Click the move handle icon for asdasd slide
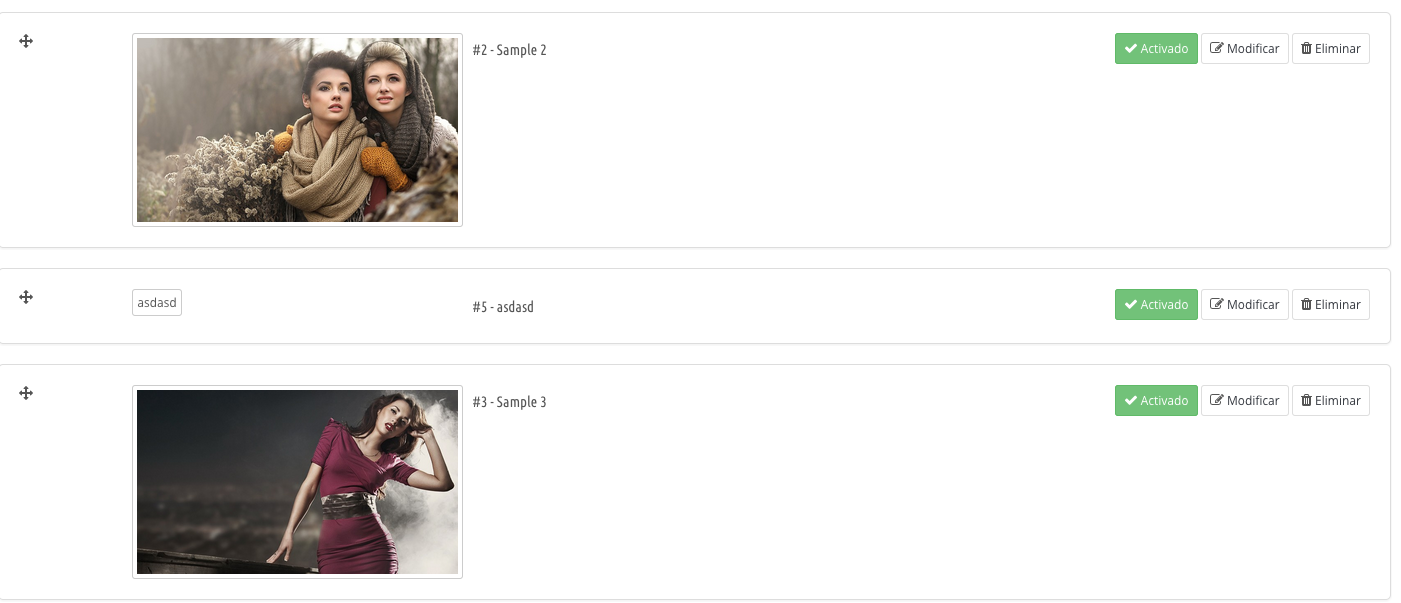The width and height of the screenshot is (1401, 603). pos(26,297)
